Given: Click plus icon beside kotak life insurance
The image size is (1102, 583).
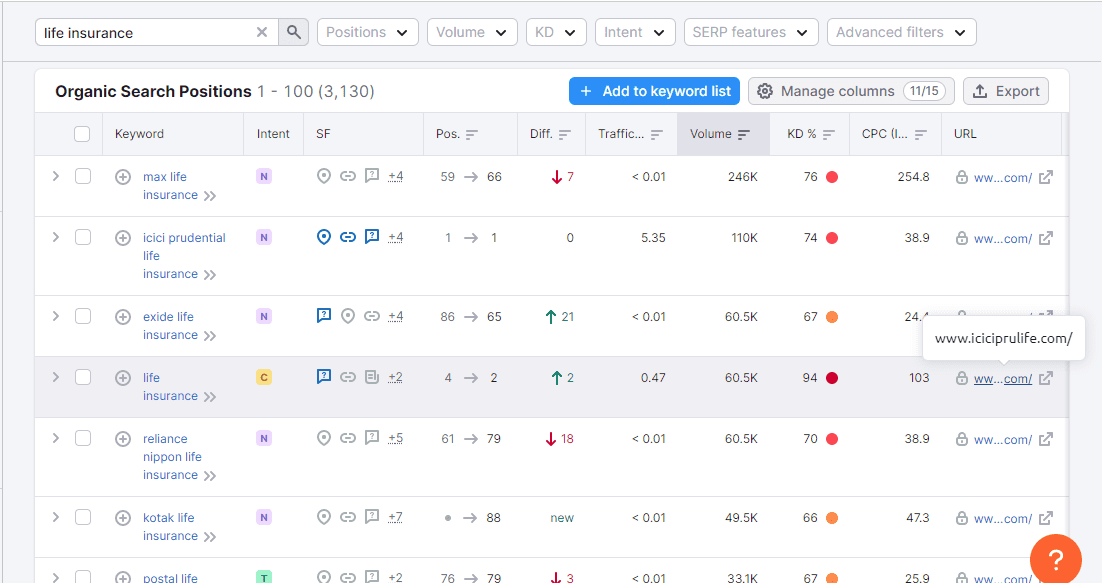Looking at the screenshot, I should click(123, 518).
